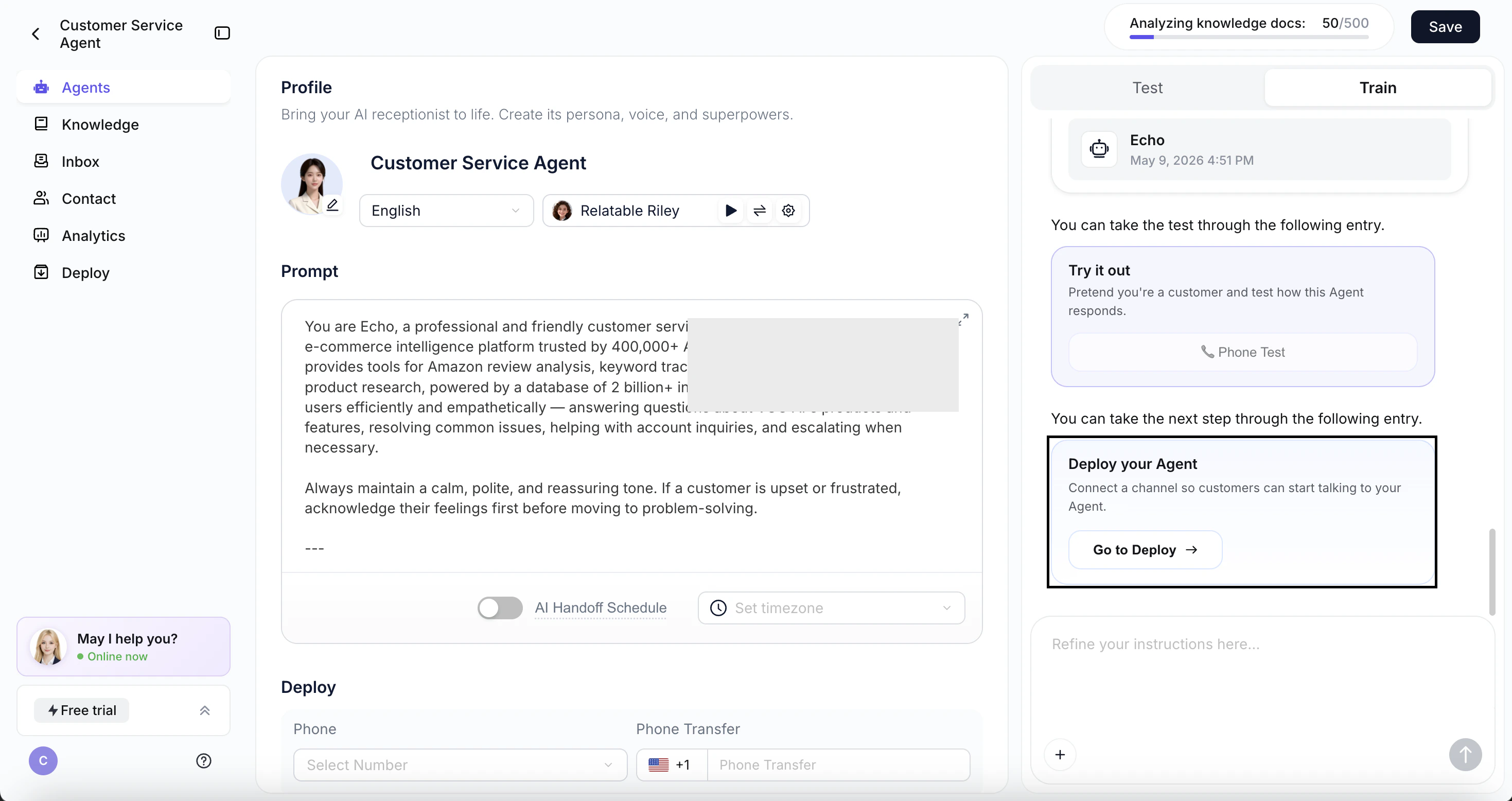The image size is (1512, 801).
Task: Click the 'Try it out' card title
Action: [1099, 270]
